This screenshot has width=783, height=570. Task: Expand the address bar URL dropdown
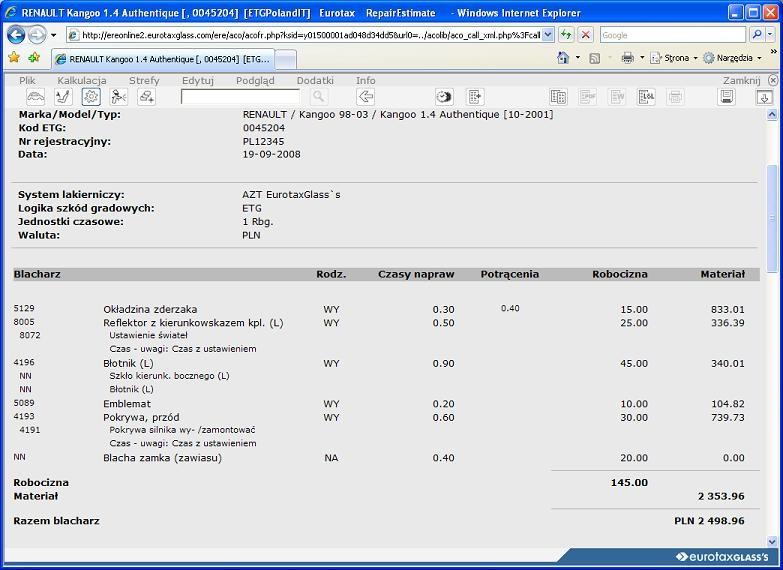[548, 35]
